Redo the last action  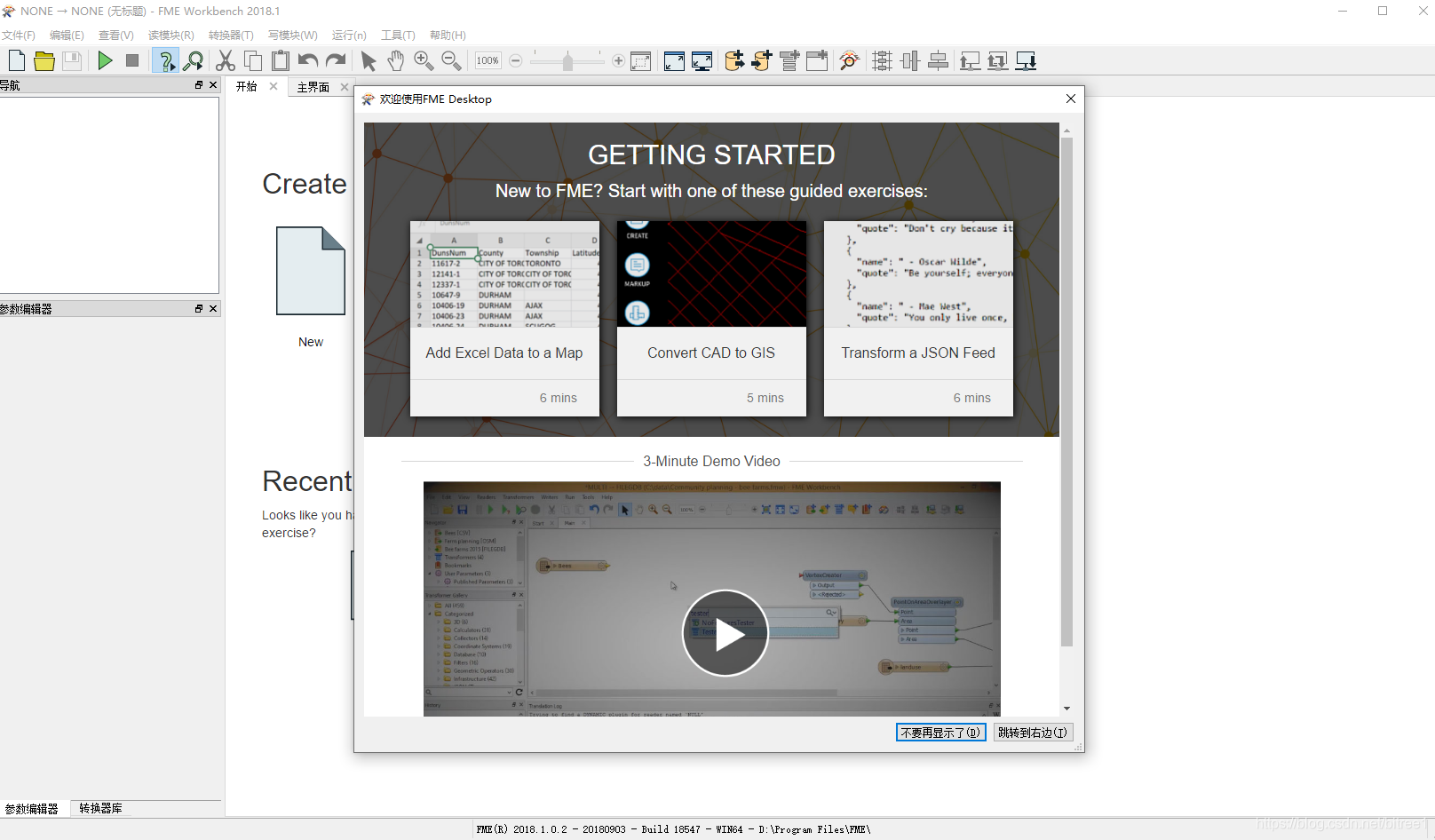336,60
